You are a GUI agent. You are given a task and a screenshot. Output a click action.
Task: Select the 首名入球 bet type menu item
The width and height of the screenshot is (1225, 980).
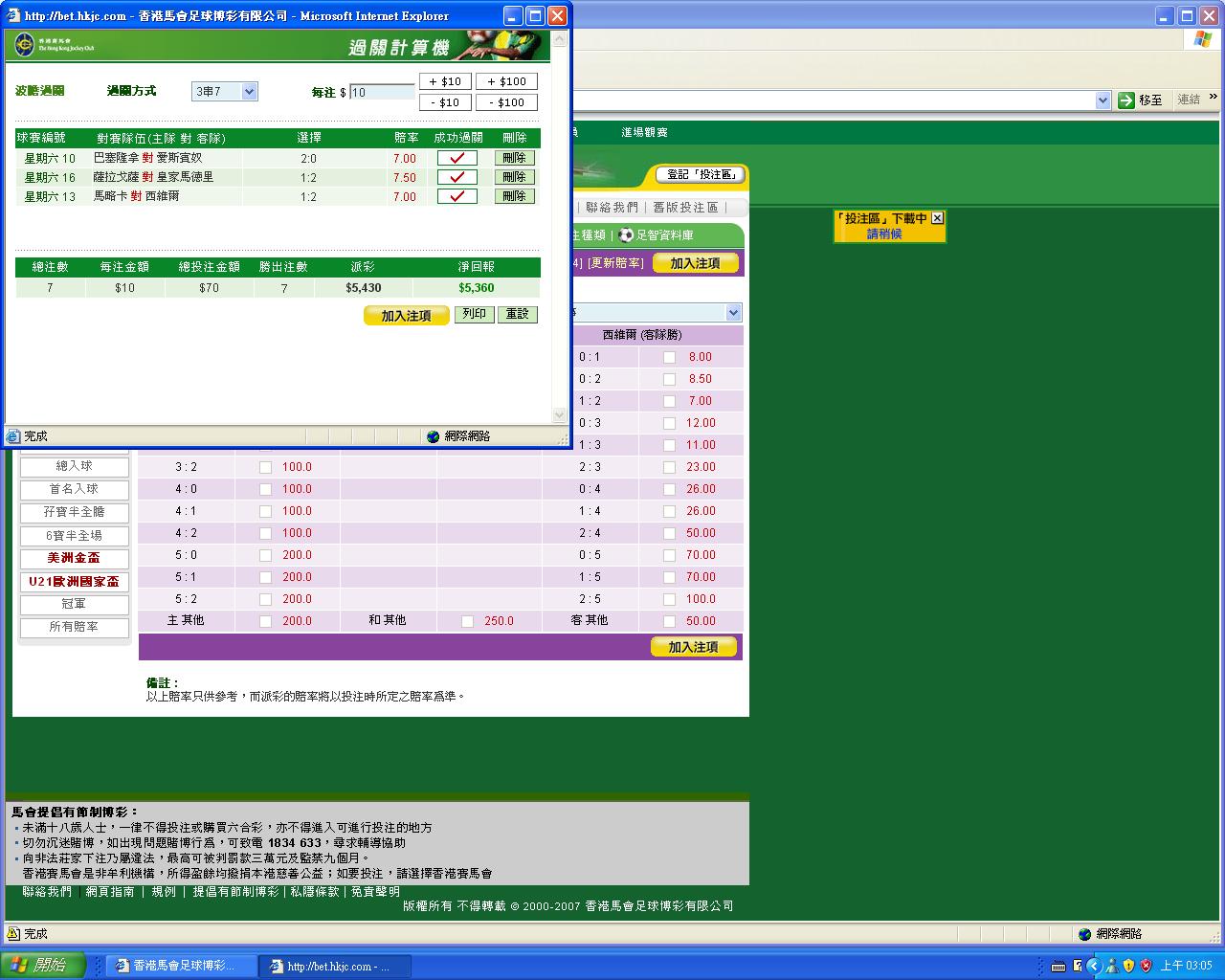75,489
